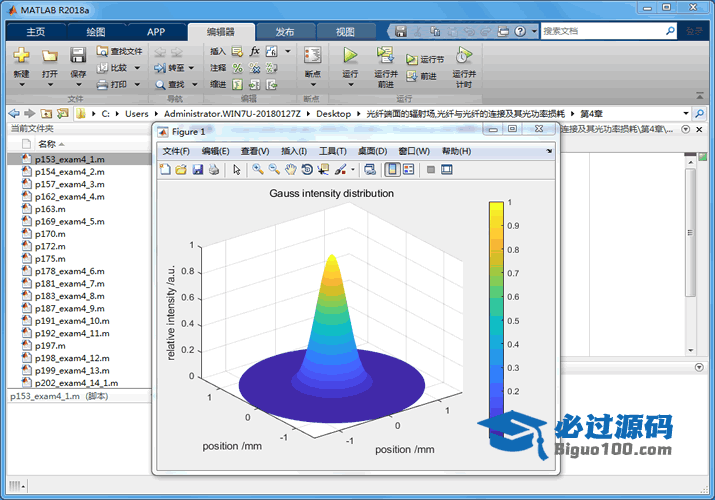715x500 pixels.
Task: Click the Breakpoints (断点) icon
Action: (313, 56)
